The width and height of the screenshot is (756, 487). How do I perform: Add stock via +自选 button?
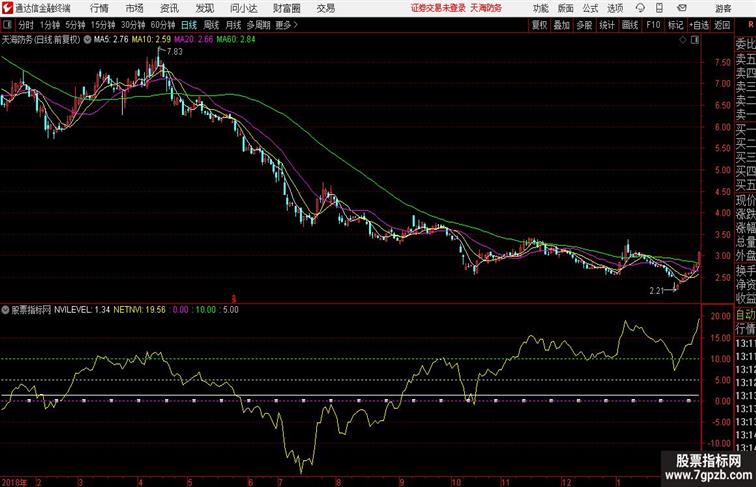click(699, 25)
